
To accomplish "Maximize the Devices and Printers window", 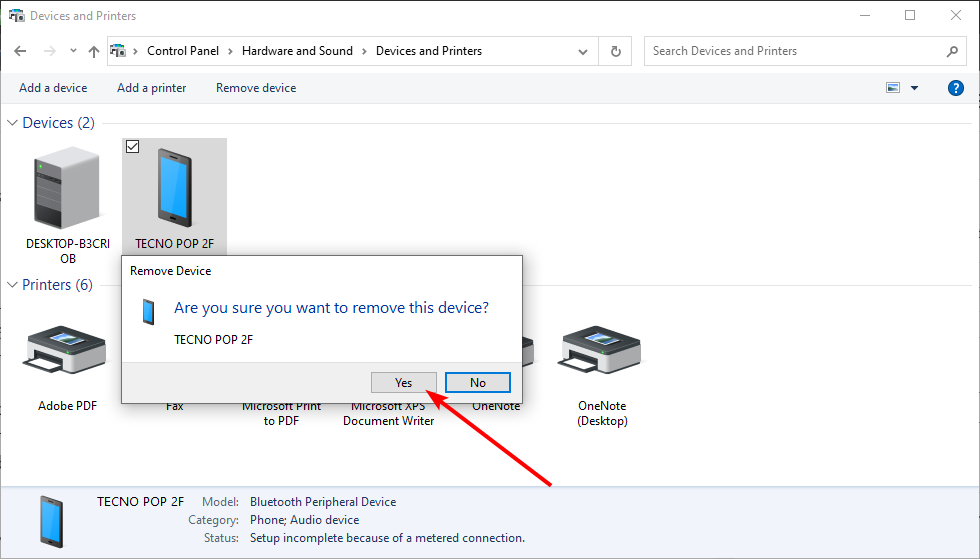I will [x=910, y=16].
